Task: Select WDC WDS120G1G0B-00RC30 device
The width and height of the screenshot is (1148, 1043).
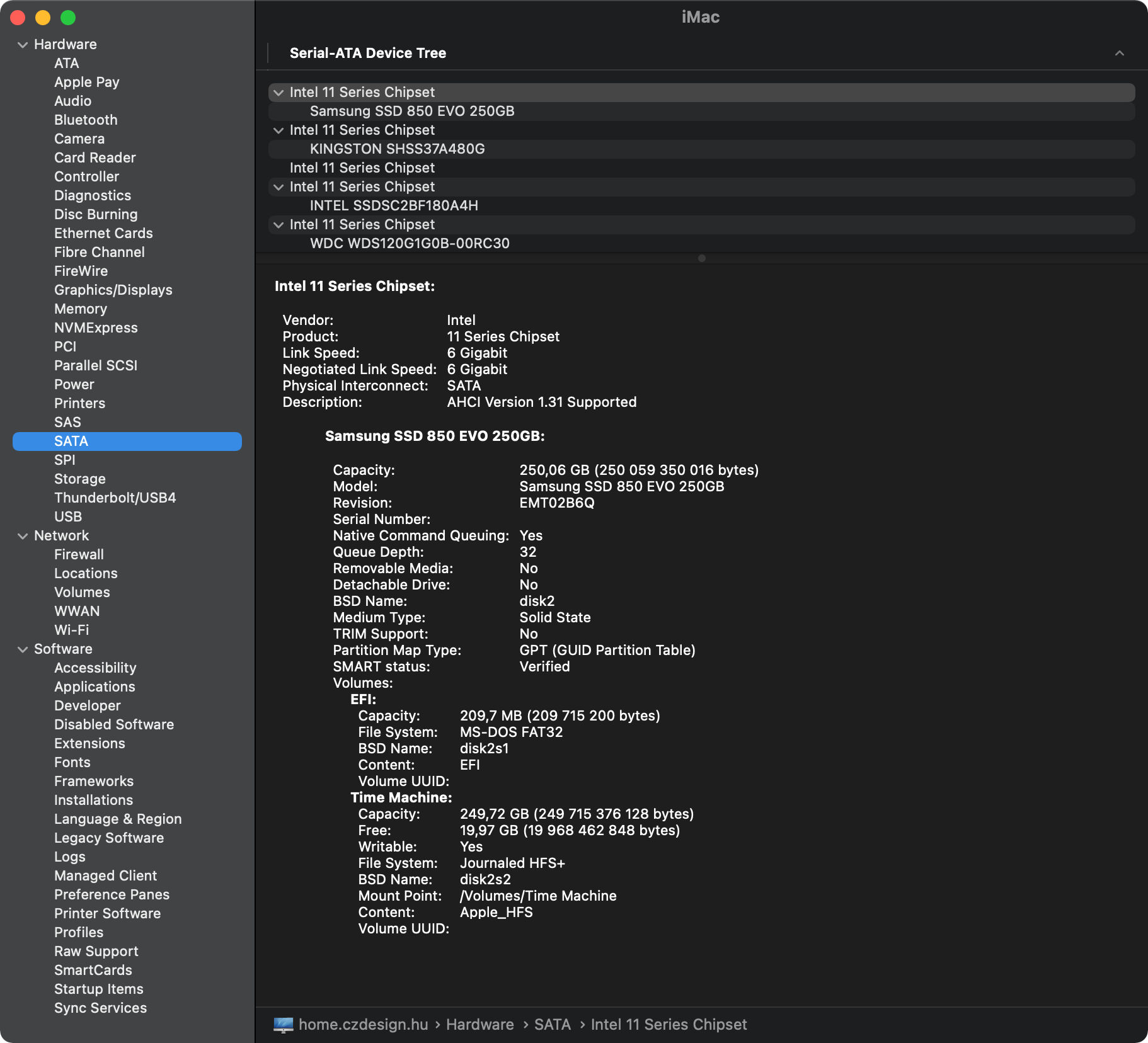Action: click(x=702, y=244)
